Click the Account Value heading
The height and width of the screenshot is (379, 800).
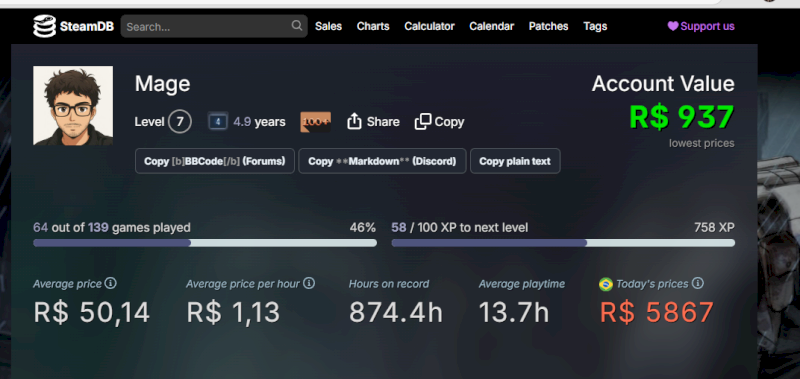click(663, 84)
